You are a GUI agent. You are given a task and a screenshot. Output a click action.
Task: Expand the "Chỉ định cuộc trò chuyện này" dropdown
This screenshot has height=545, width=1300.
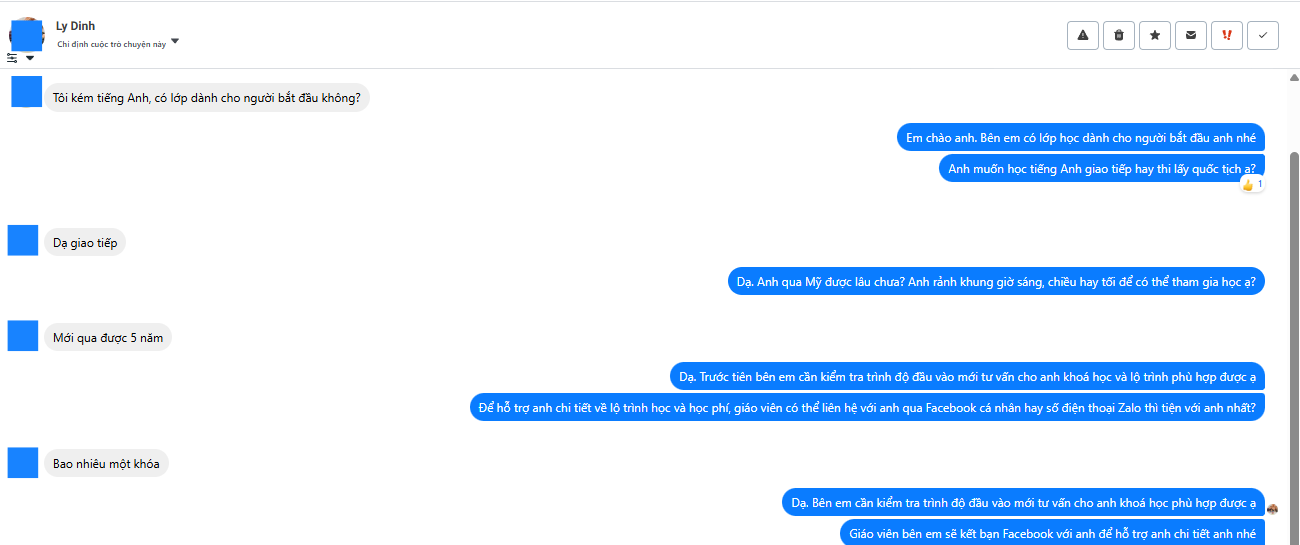click(x=175, y=42)
